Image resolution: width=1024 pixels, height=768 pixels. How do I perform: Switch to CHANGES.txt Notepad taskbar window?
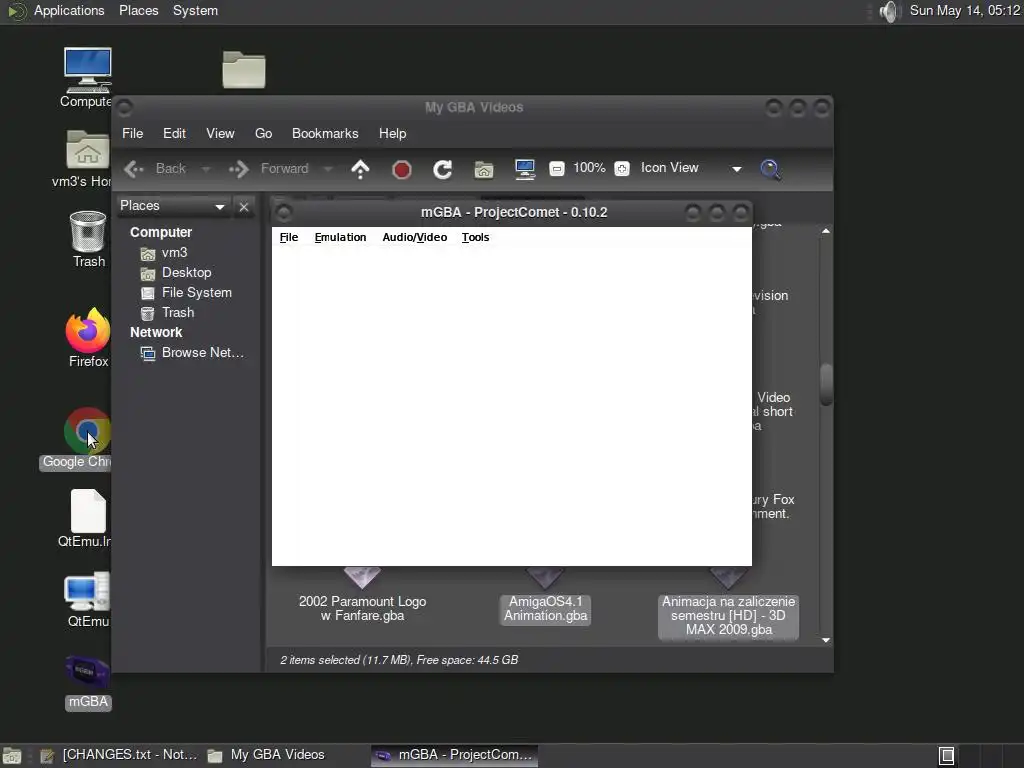[119, 755]
